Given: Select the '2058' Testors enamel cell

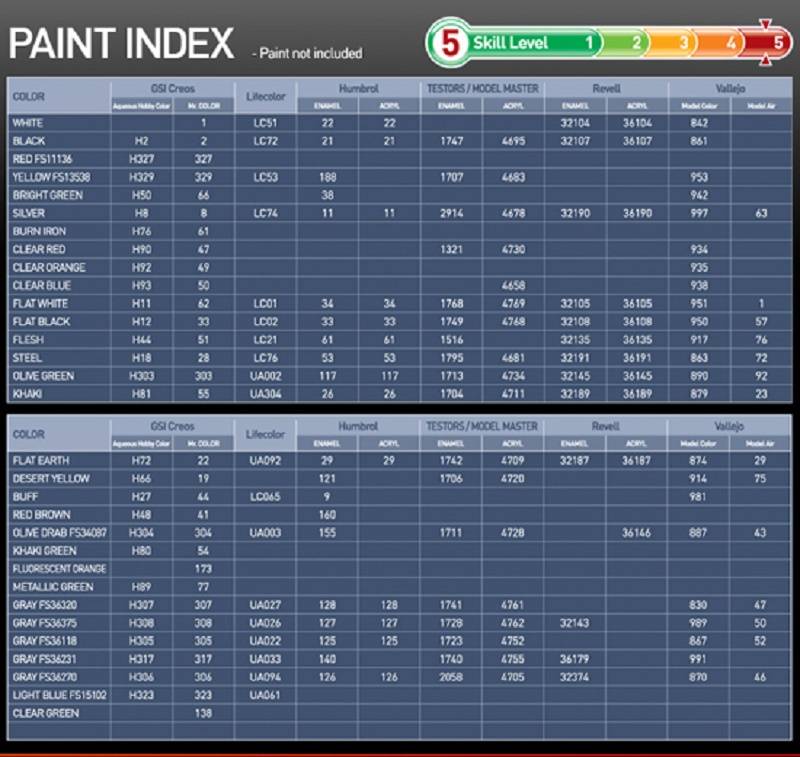Looking at the screenshot, I should point(451,677).
